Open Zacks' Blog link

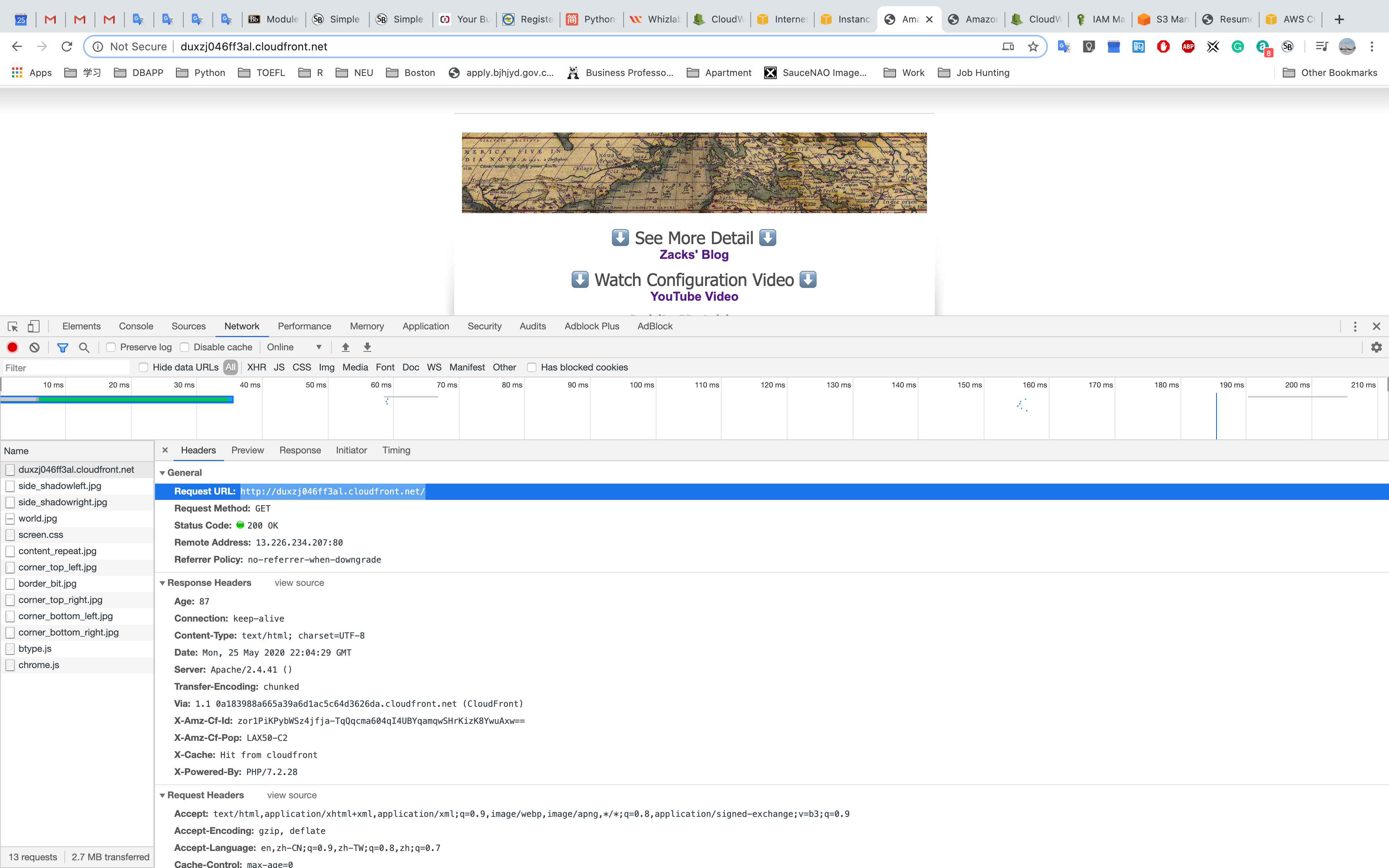click(693, 255)
